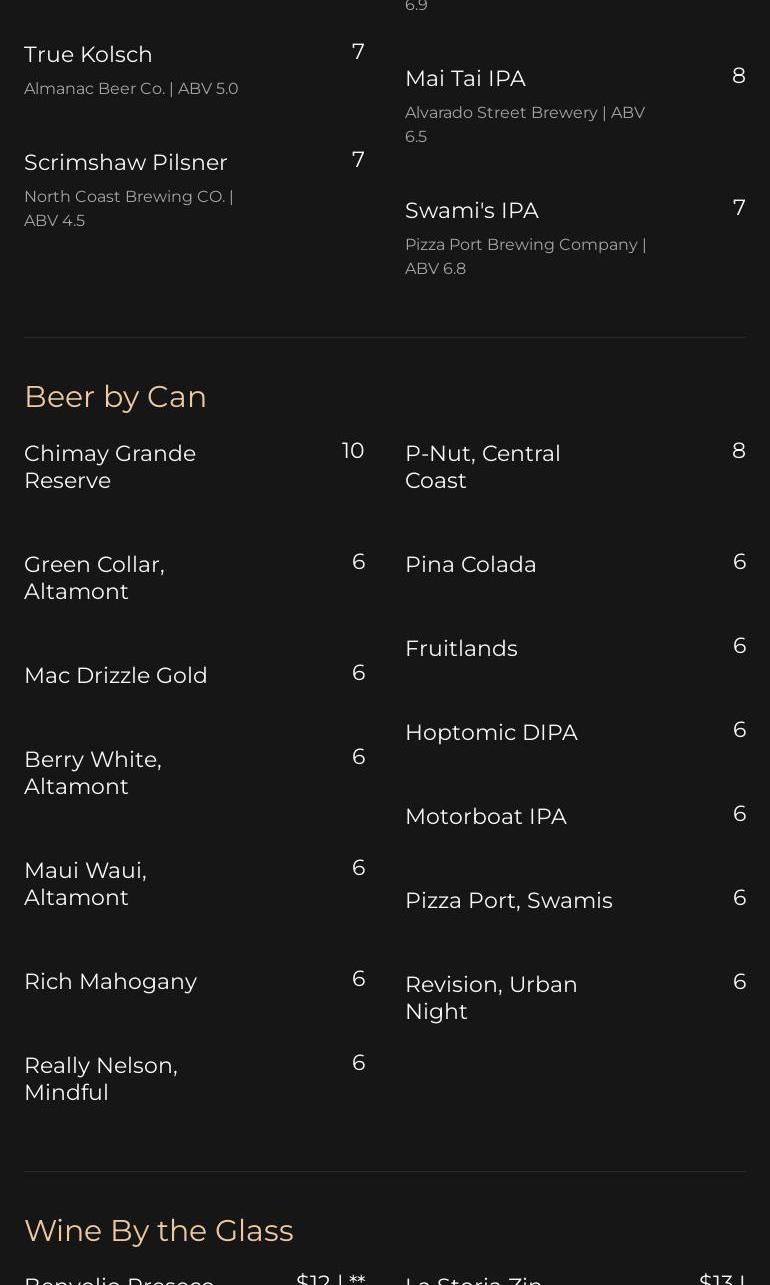Click Really Nelson, Mindful entry
770x1285 pixels.
tap(101, 1079)
